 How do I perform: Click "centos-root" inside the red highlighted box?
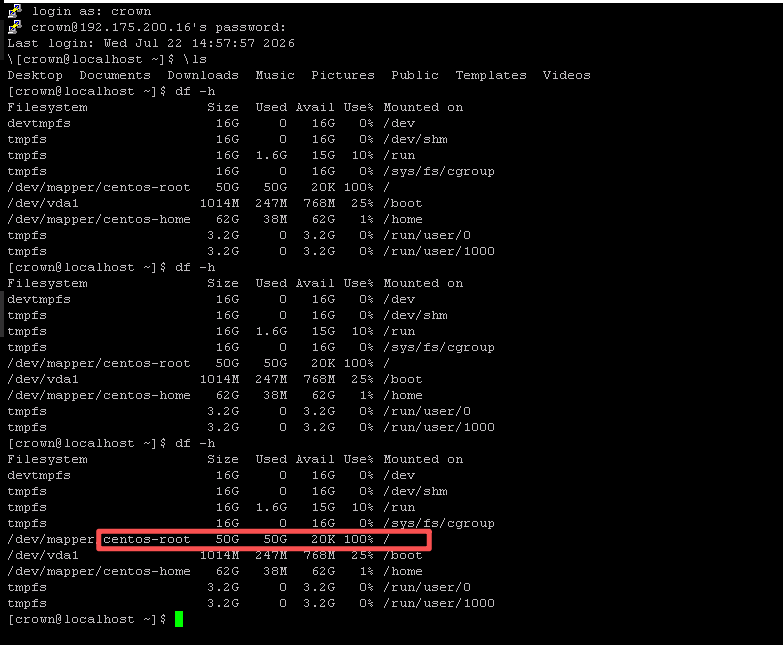147,539
